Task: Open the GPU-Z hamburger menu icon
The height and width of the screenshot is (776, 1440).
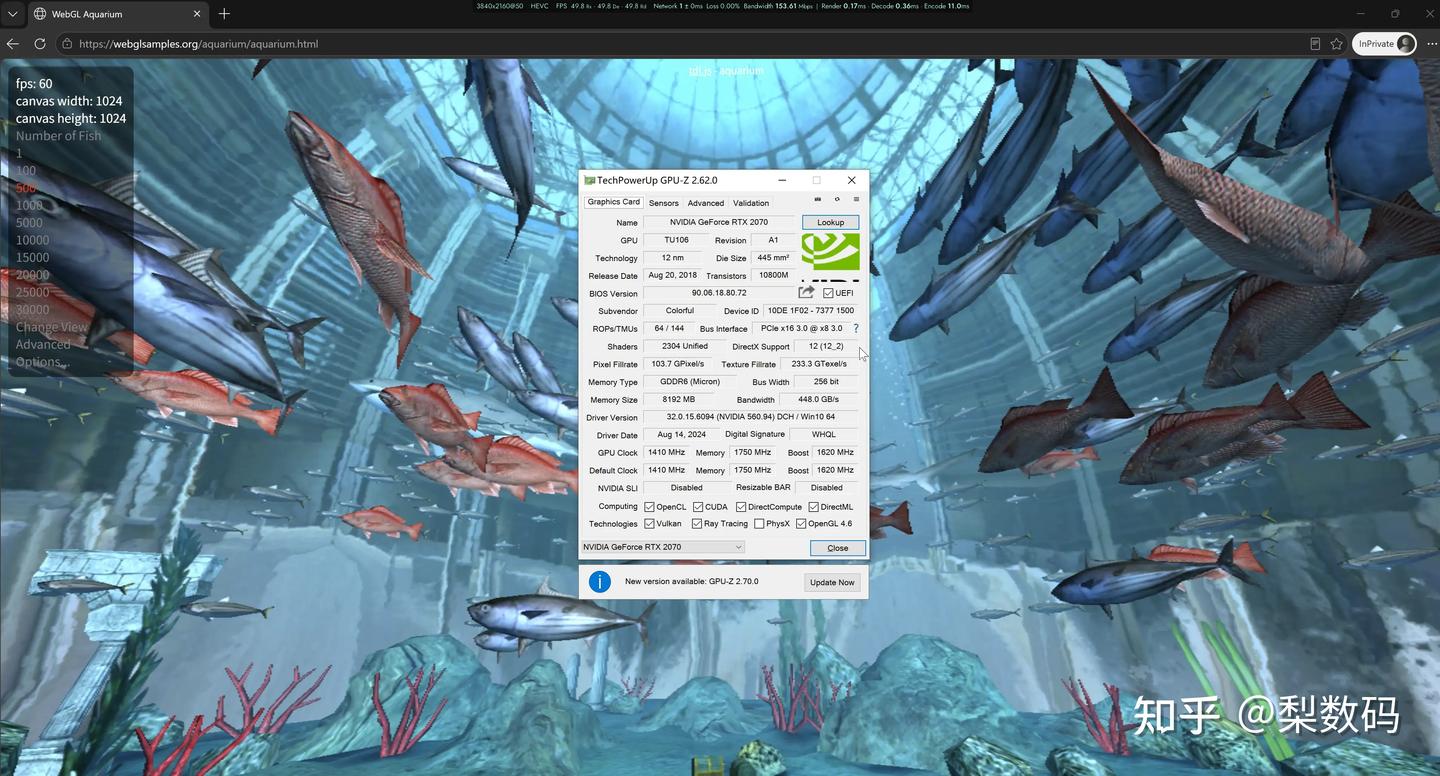Action: click(856, 199)
